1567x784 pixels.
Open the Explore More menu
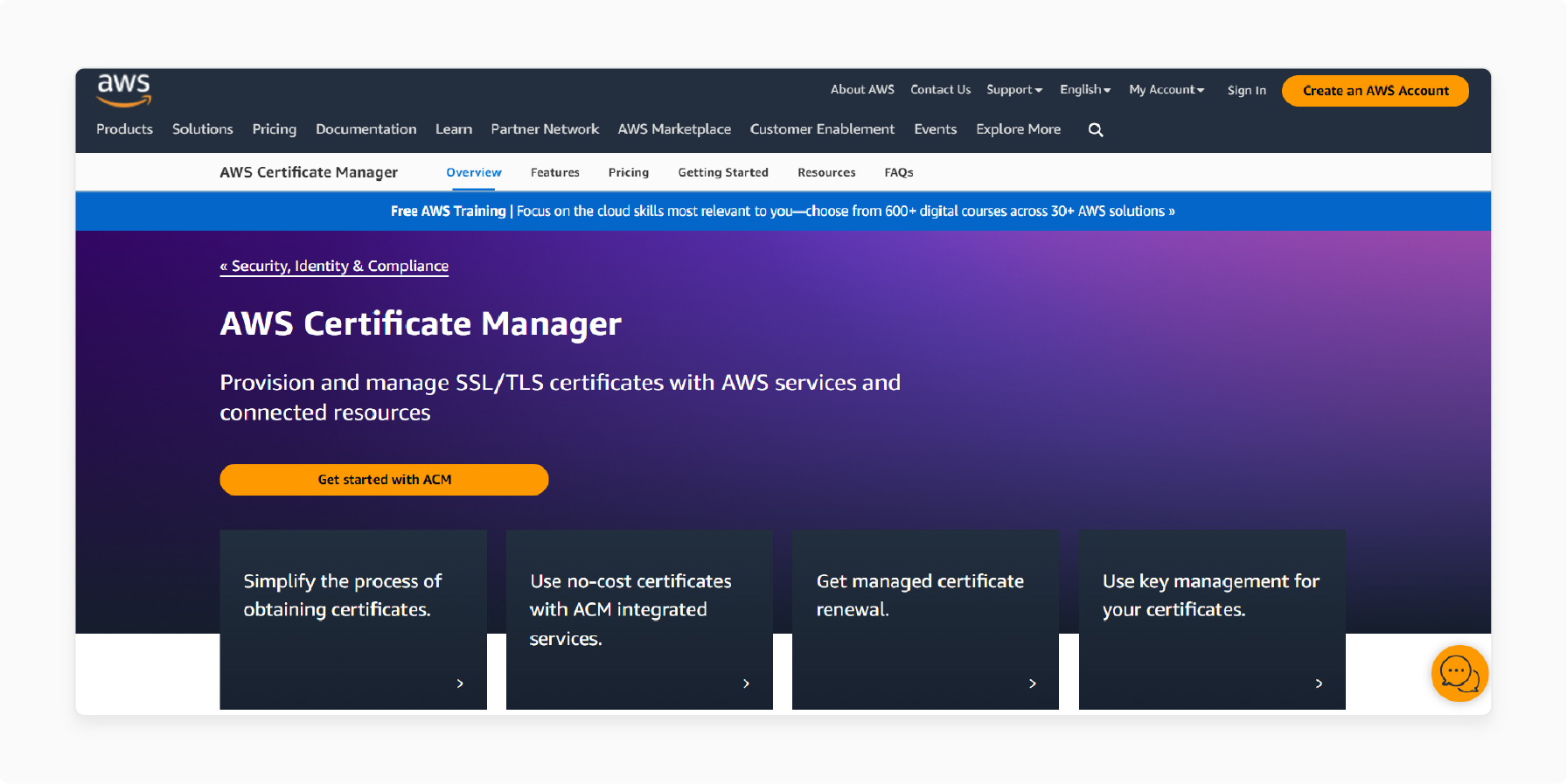point(1019,129)
